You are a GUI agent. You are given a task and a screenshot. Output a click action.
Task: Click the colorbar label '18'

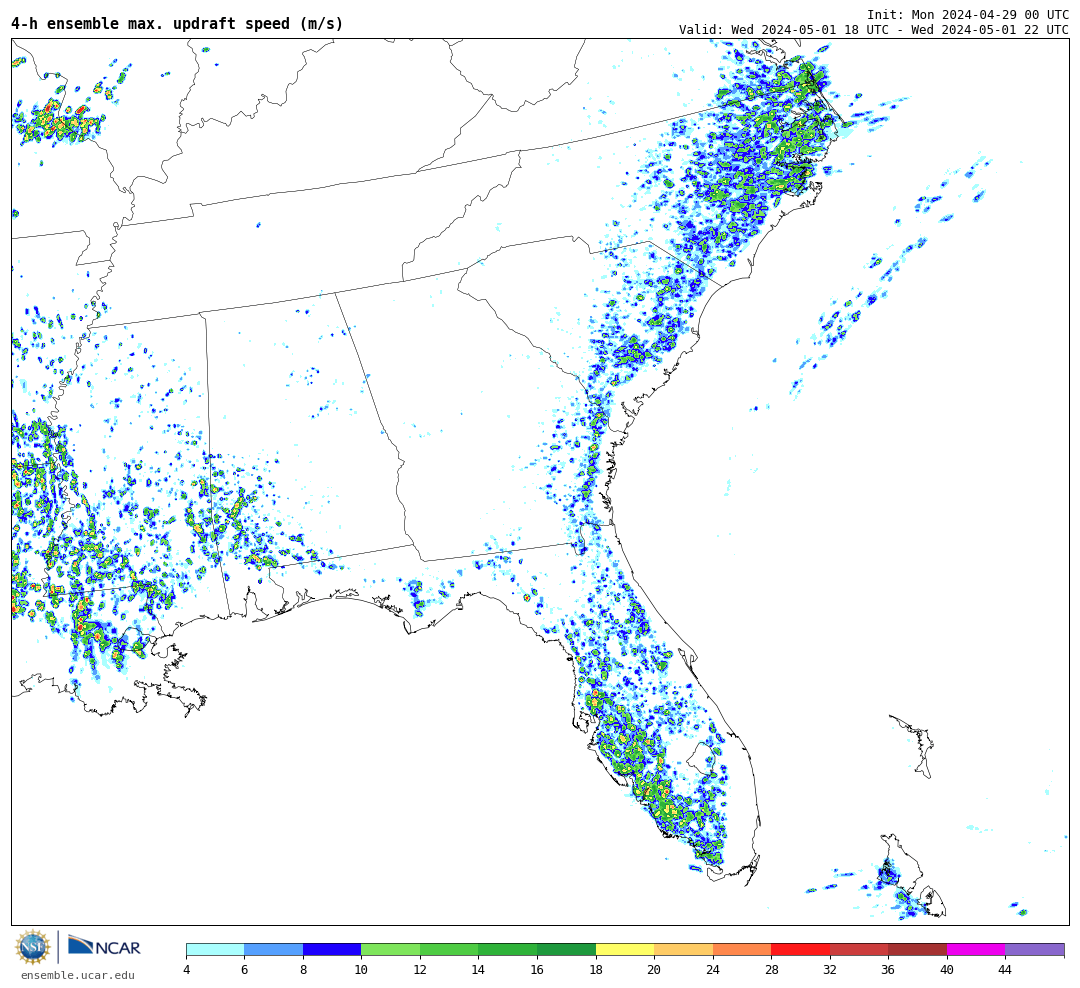point(596,969)
